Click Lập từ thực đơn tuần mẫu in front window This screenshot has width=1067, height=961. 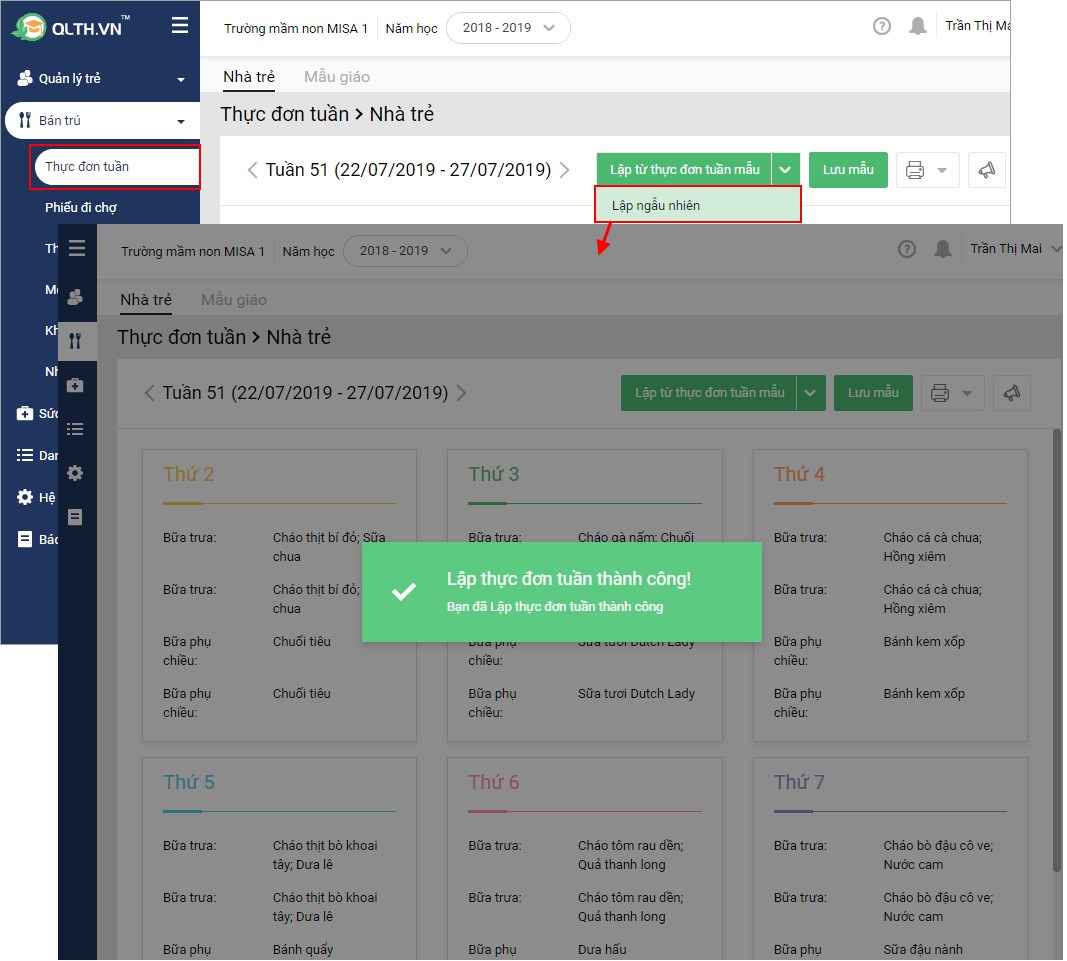coord(709,393)
